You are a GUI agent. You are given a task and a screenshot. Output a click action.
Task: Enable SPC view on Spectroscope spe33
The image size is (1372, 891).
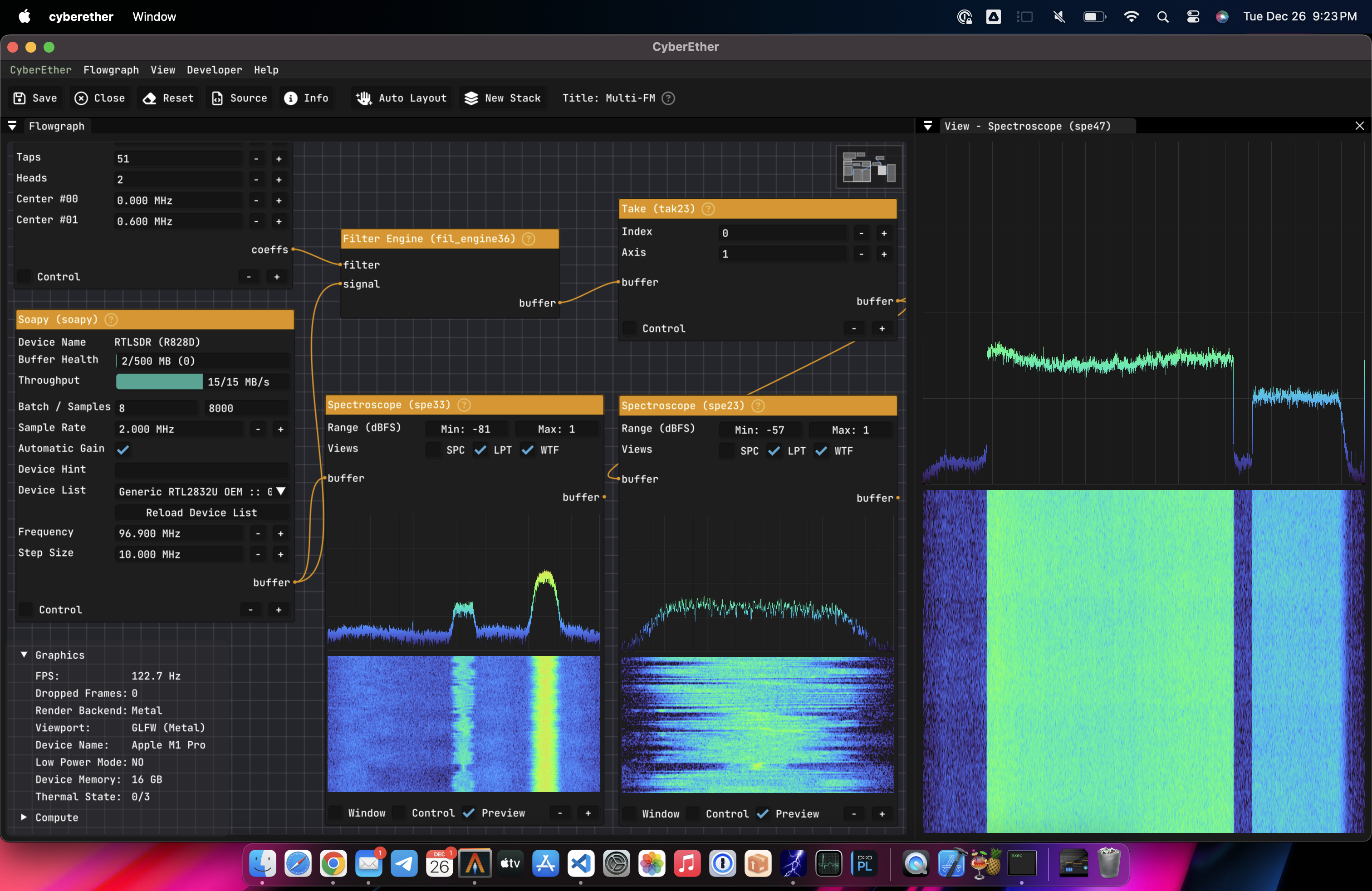[433, 450]
